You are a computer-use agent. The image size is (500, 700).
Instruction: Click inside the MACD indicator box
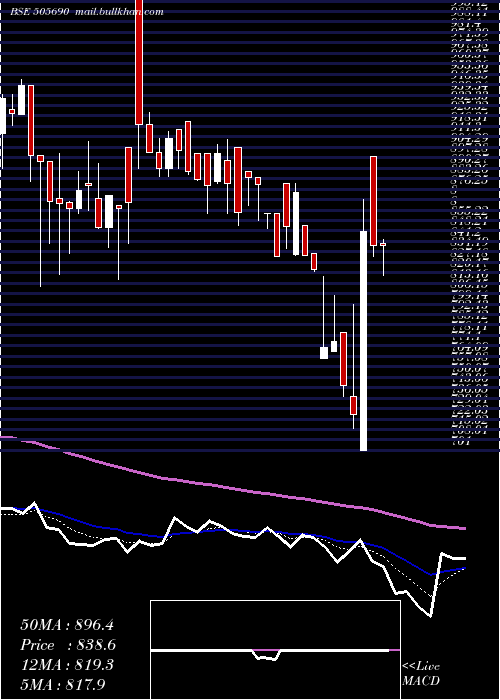(275, 650)
